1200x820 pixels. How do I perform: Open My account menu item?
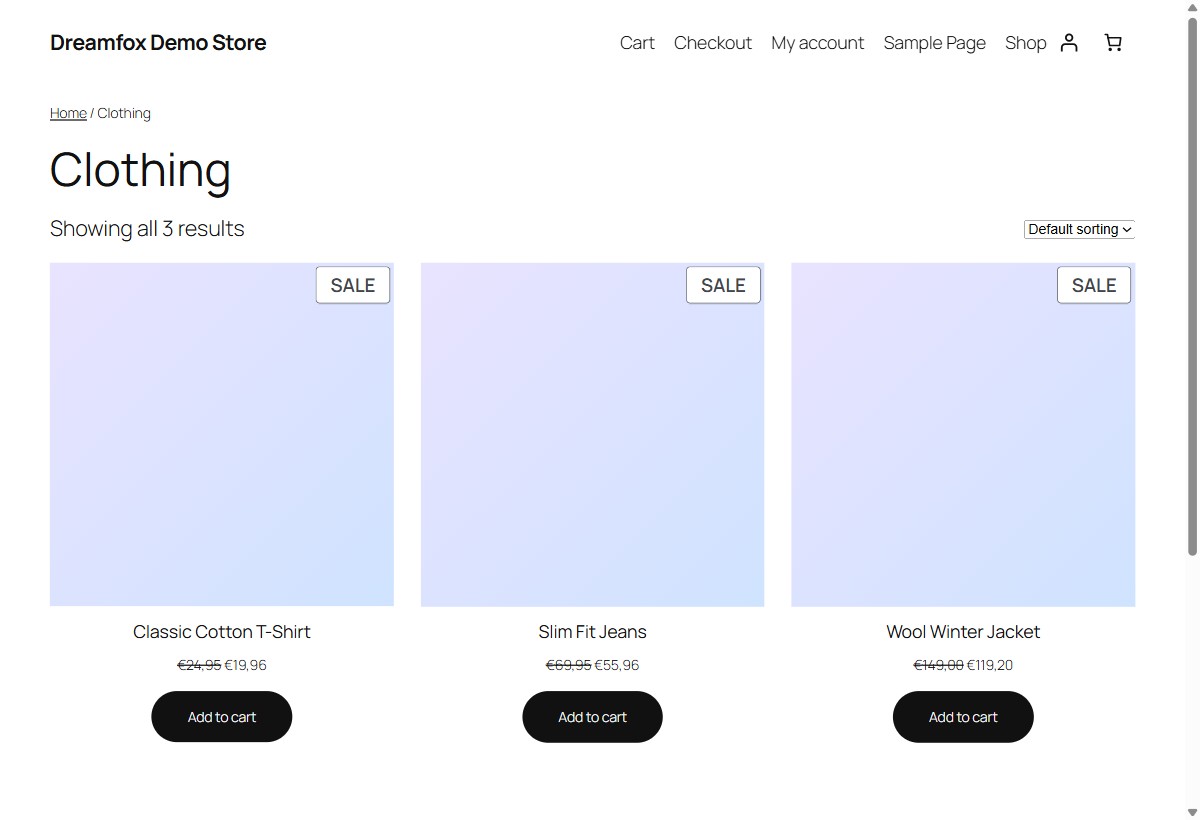click(818, 43)
